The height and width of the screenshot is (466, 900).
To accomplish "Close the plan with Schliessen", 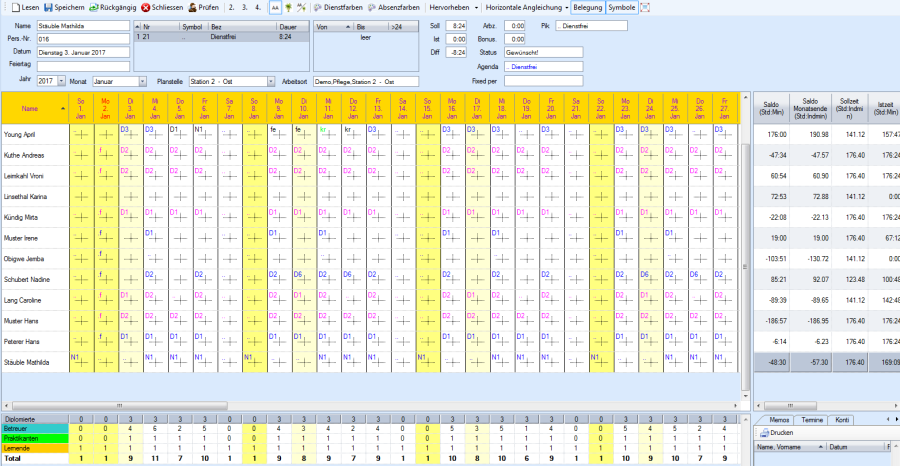I will pos(161,7).
